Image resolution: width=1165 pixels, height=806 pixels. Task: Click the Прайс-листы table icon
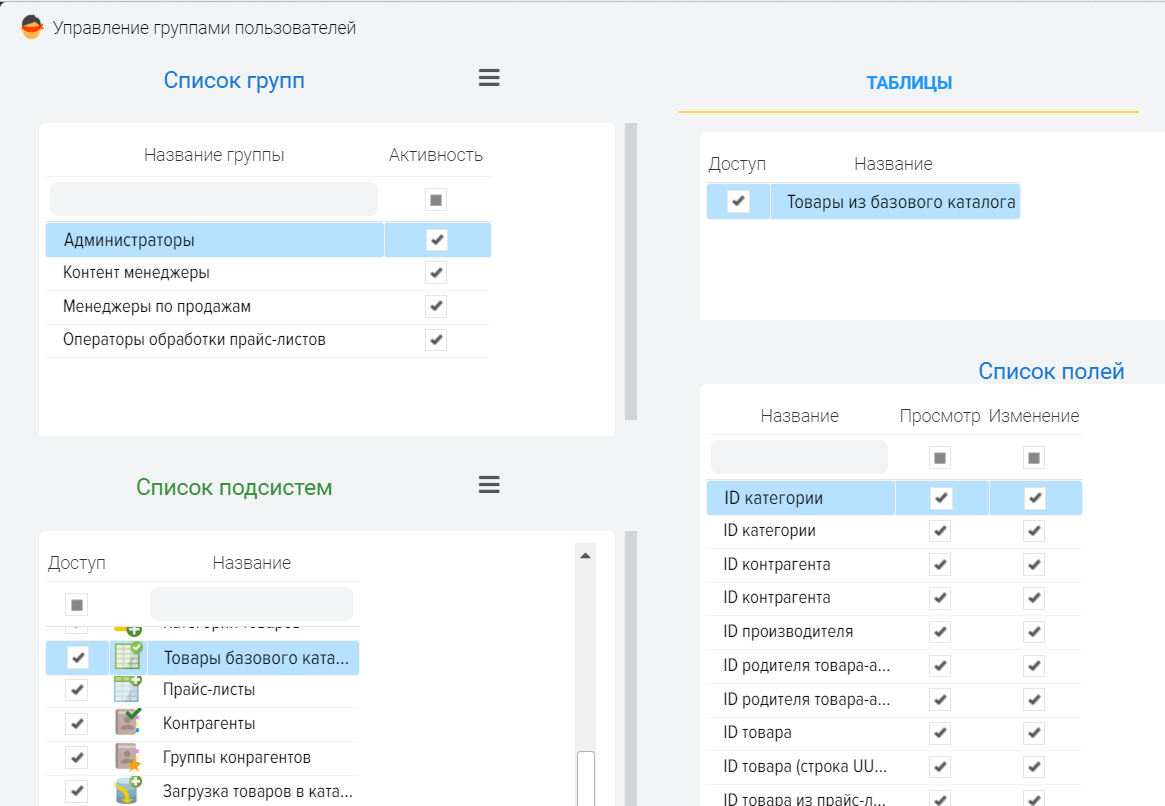tap(128, 689)
